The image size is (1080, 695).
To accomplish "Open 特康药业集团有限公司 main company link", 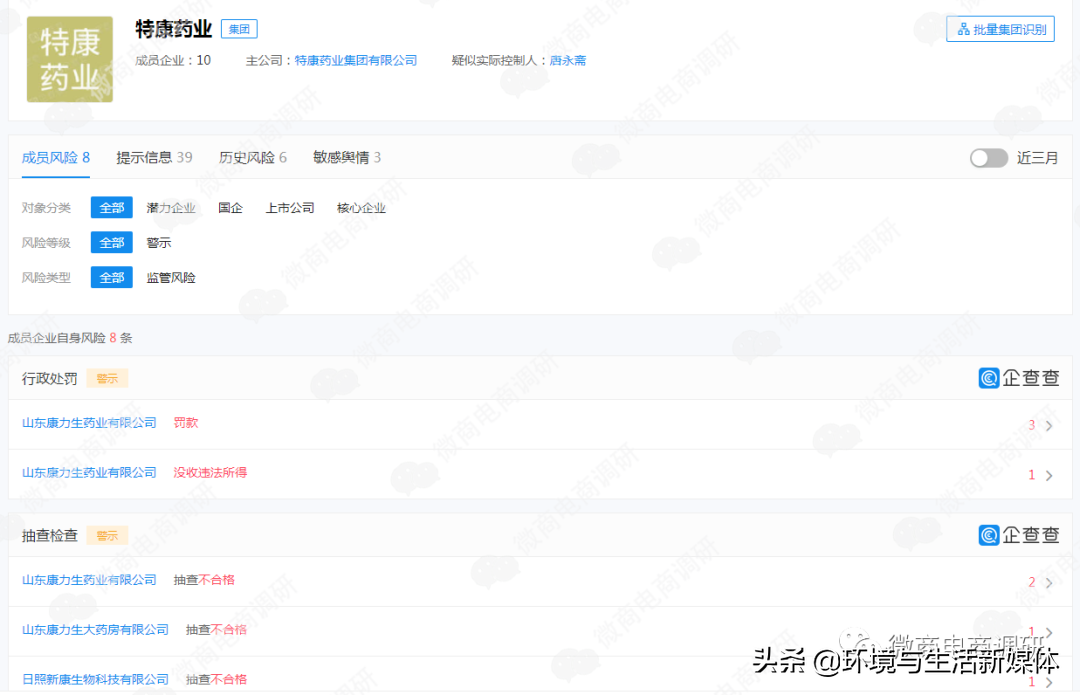I will pos(355,61).
